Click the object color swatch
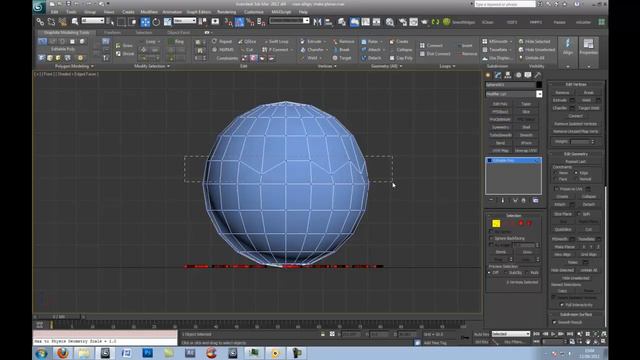This screenshot has height=360, width=640. pos(539,85)
